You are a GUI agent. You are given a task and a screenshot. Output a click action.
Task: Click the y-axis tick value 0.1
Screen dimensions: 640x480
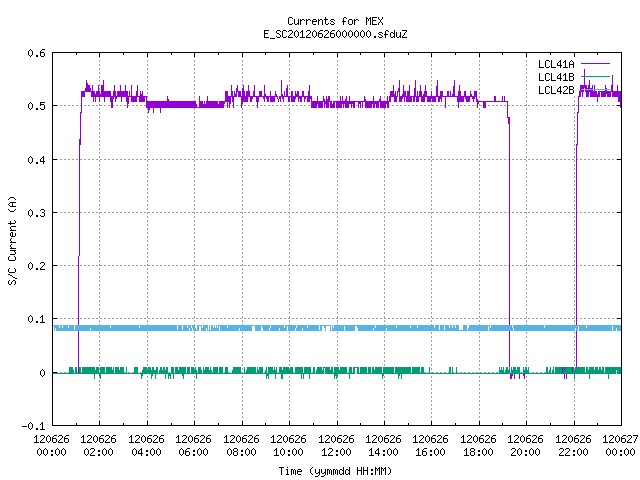[x=36, y=319]
